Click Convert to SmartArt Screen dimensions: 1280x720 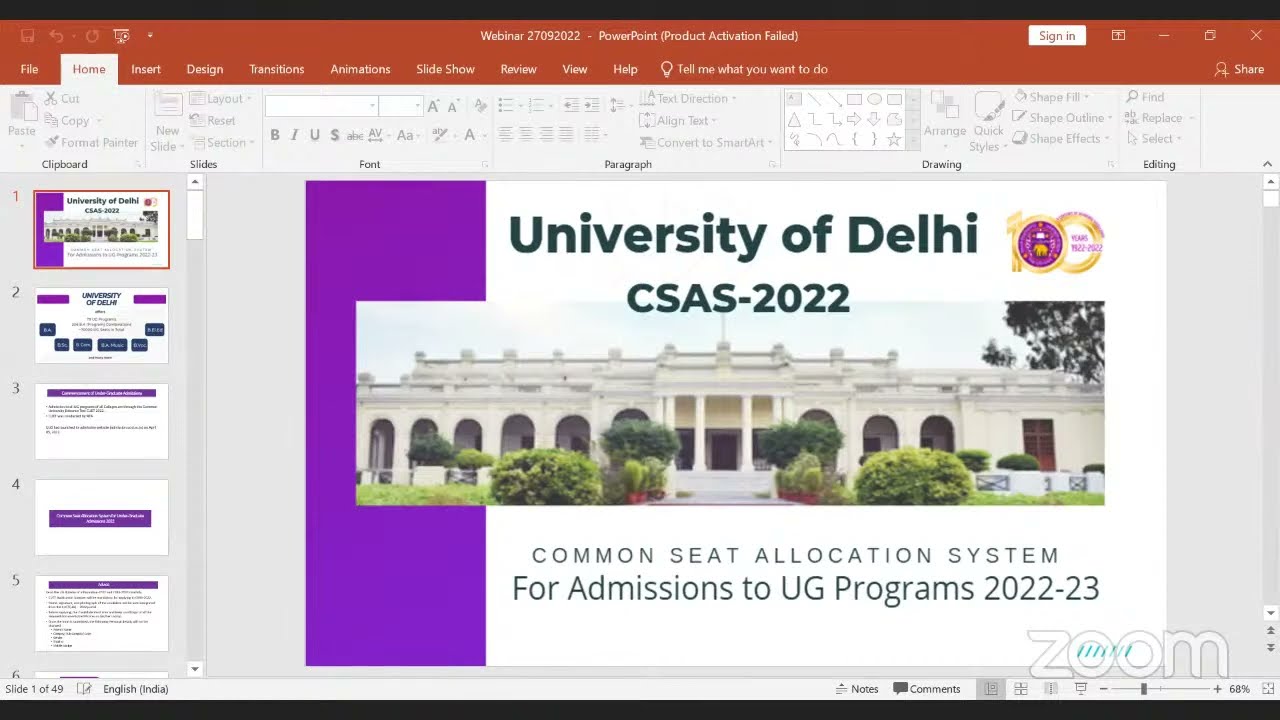click(706, 142)
